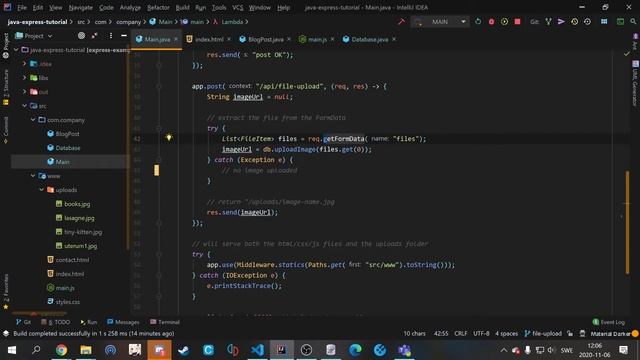This screenshot has width=640, height=360.
Task: Click the CRLF line separator in status bar
Action: 461,333
